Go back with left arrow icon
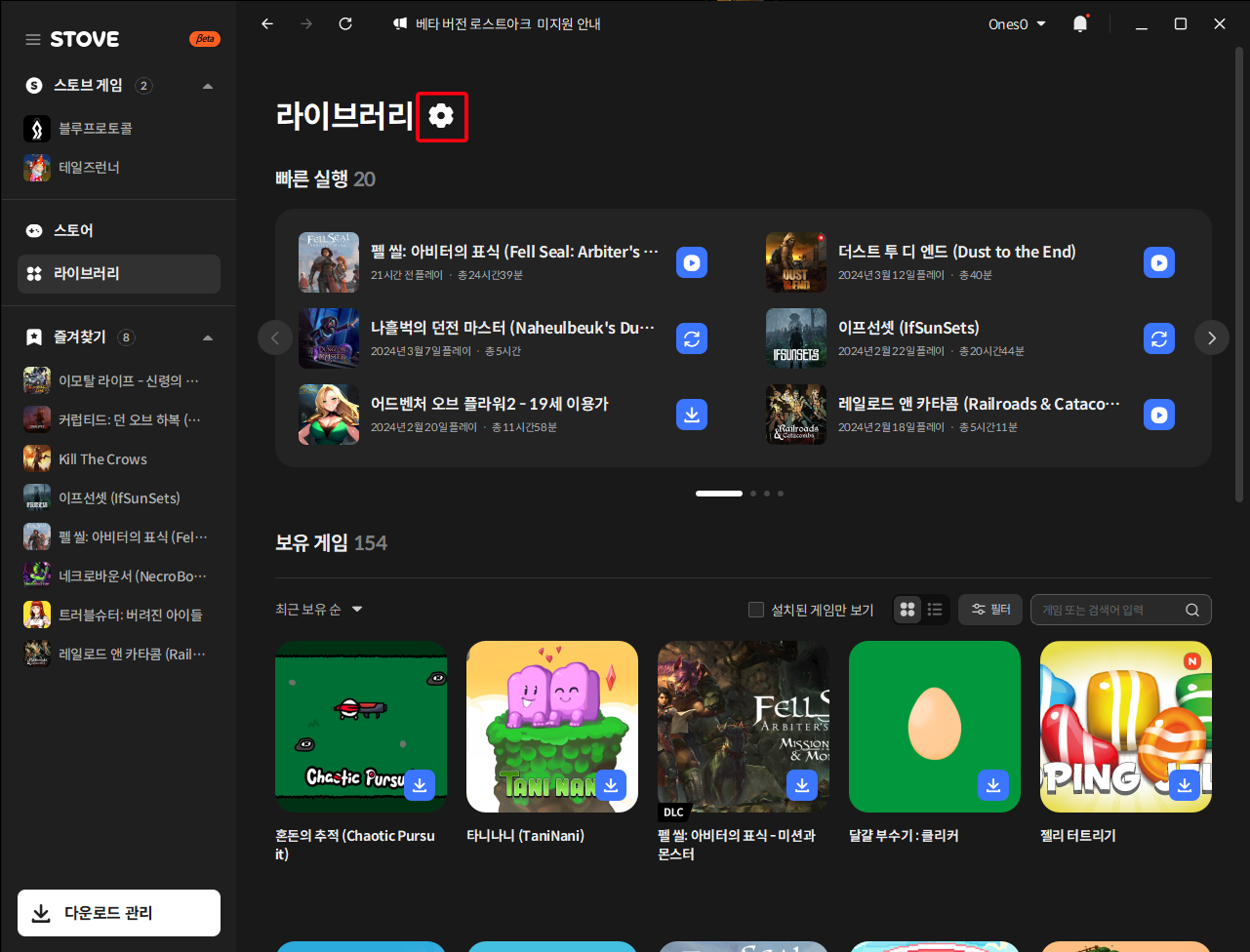 [267, 24]
